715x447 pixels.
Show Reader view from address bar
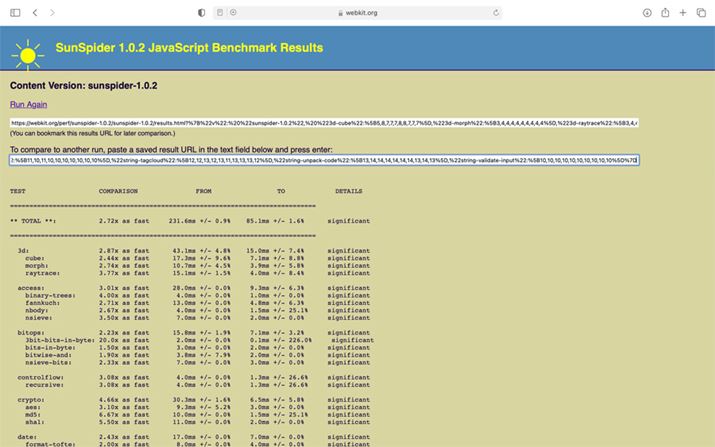click(x=220, y=13)
